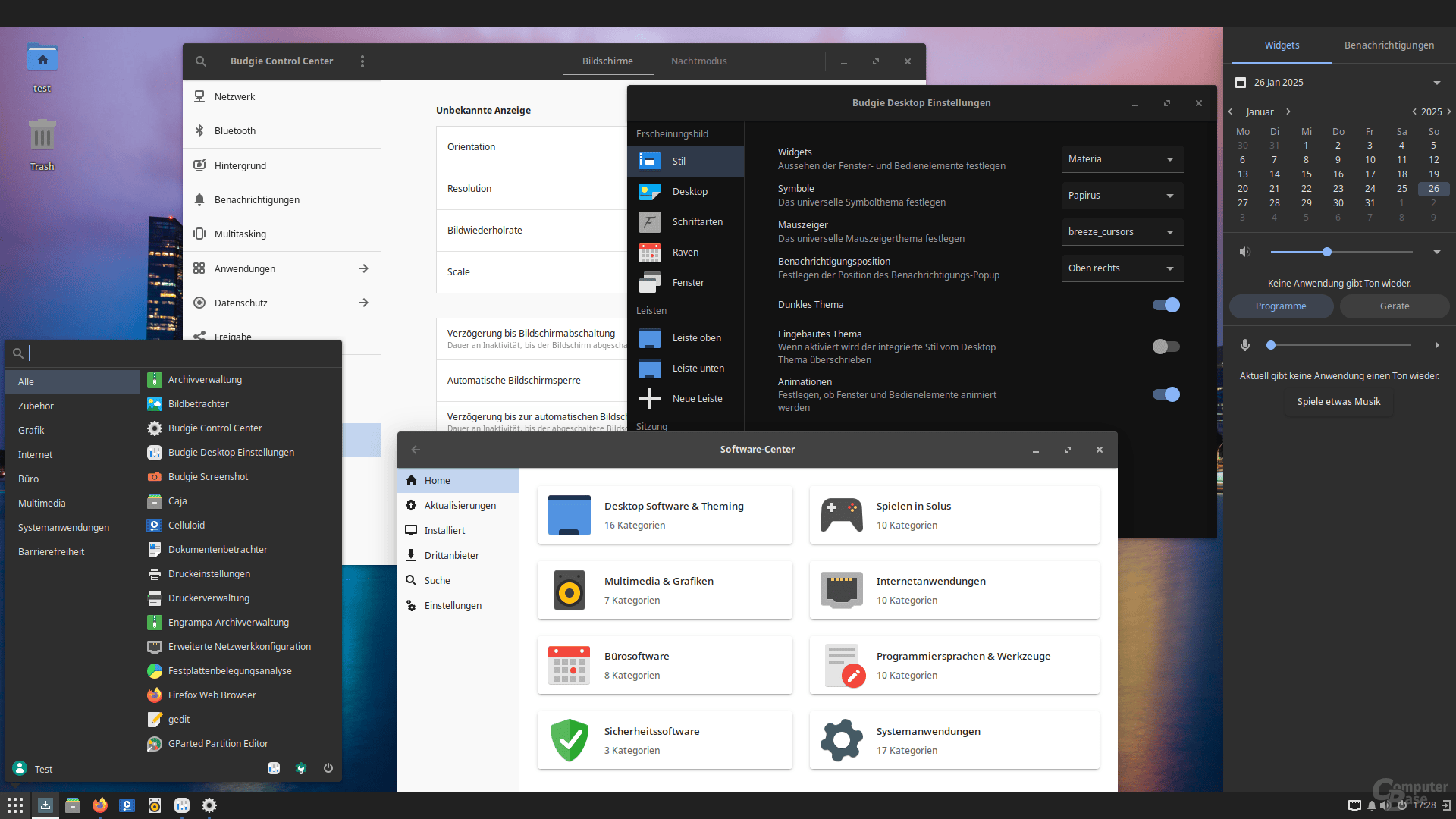Open Celluloid video player in the taskbar
1456x819 pixels.
(127, 805)
